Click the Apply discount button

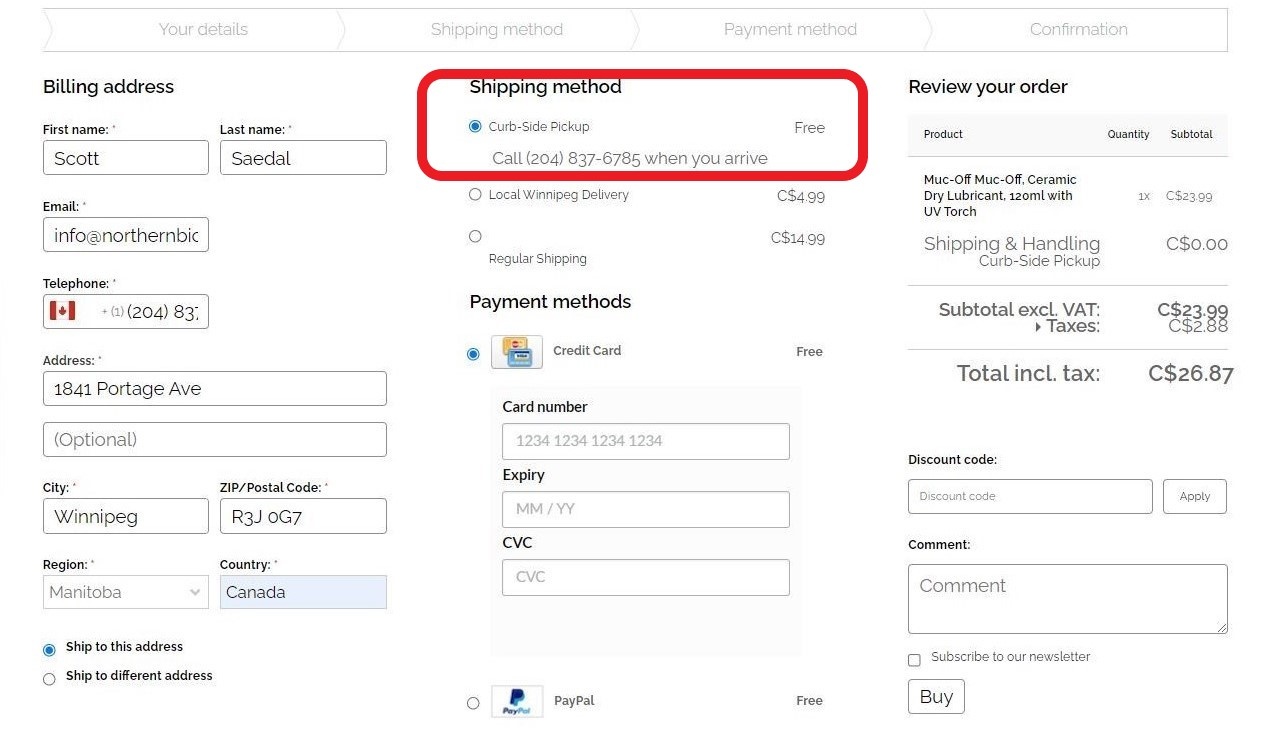pyautogui.click(x=1195, y=496)
